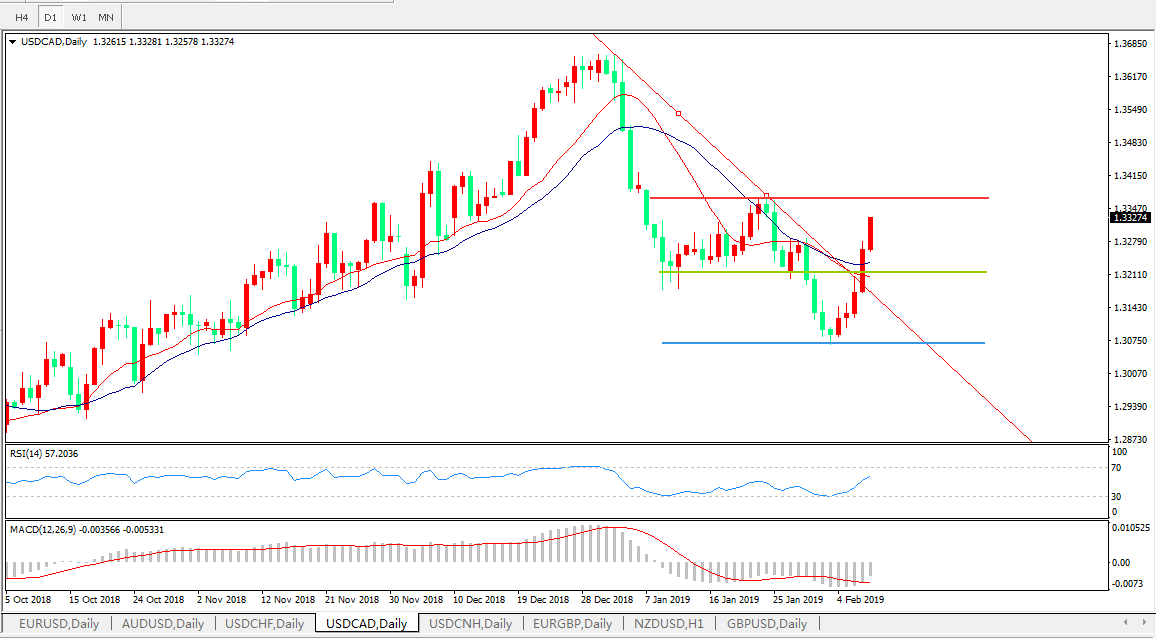Viewport: 1156px width, 639px height.
Task: Enable the W1 weekly timeframe
Action: tap(79, 17)
